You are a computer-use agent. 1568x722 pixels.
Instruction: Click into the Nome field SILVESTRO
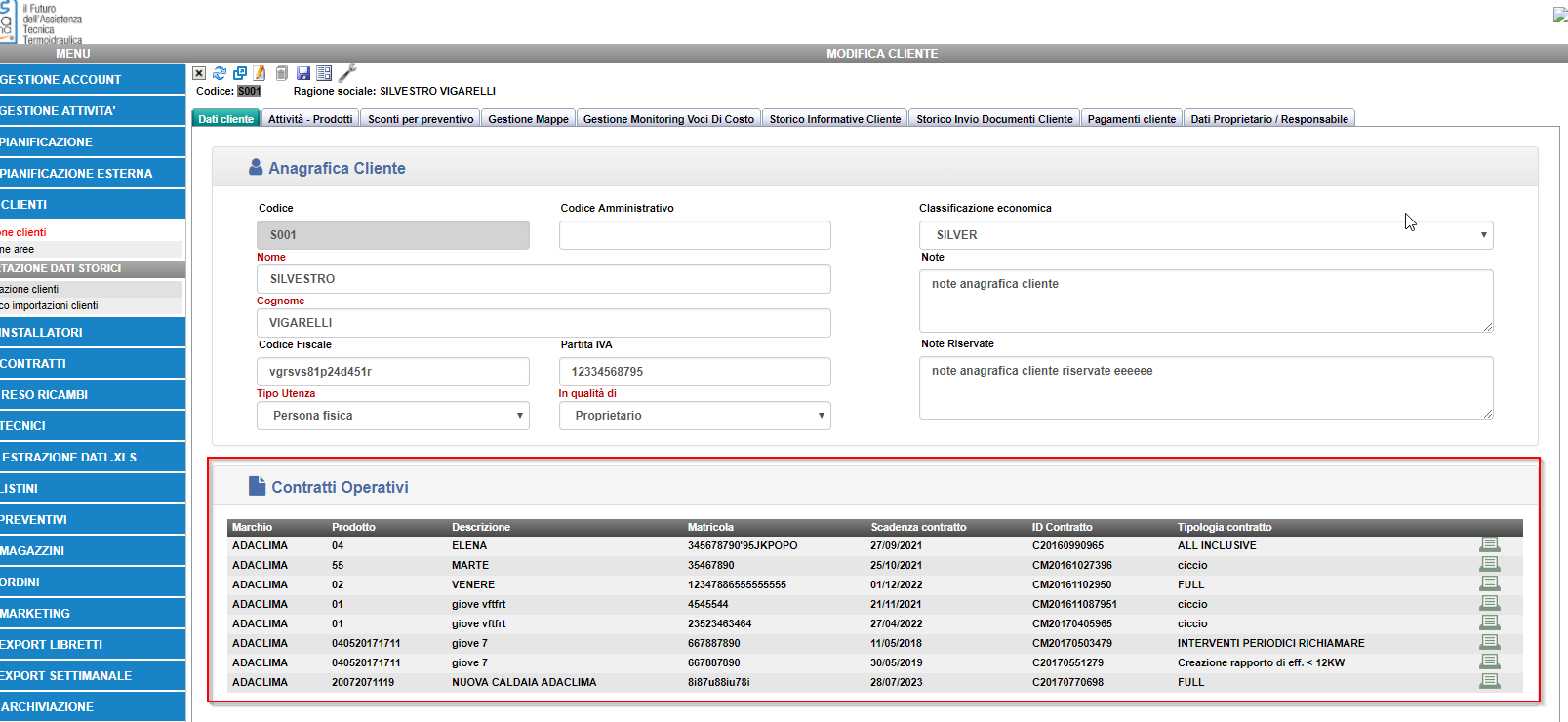pos(543,279)
